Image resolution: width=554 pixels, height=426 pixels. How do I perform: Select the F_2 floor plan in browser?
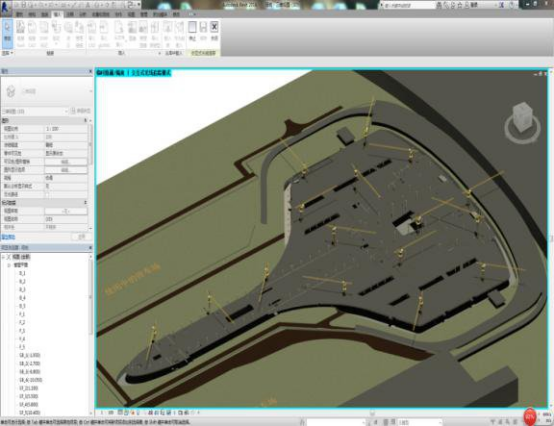click(22, 323)
